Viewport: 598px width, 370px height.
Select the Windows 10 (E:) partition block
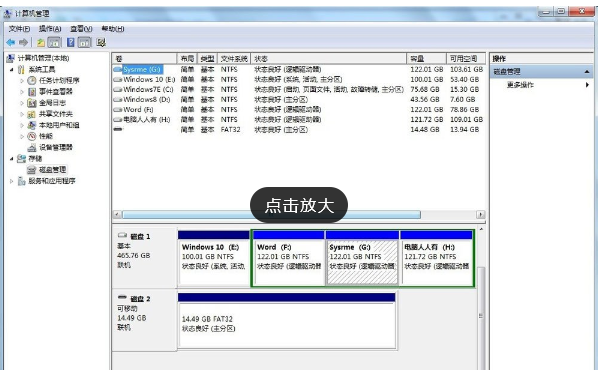pyautogui.click(x=214, y=257)
